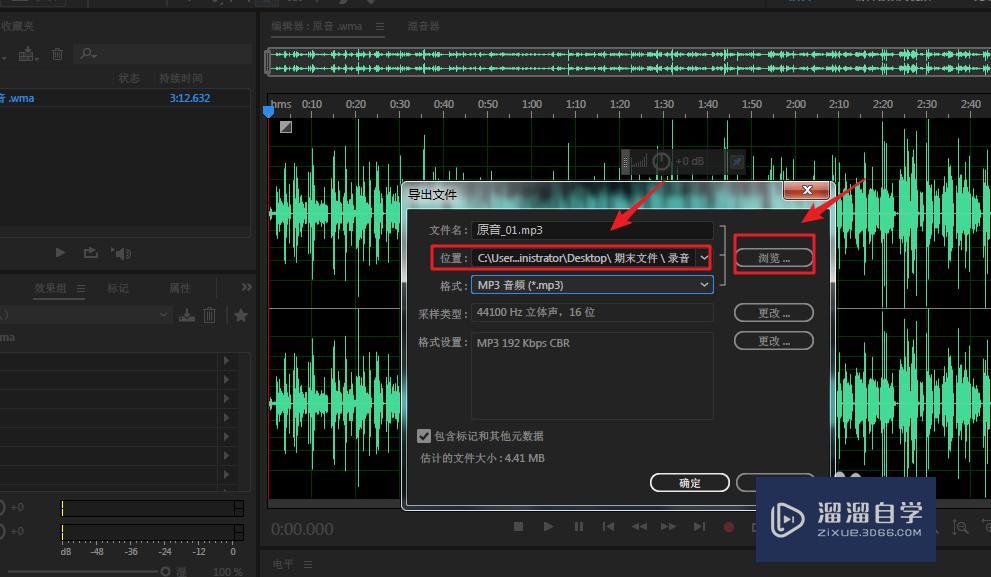Click the blue playhead marker on timeline
This screenshot has width=991, height=577.
tap(268, 112)
